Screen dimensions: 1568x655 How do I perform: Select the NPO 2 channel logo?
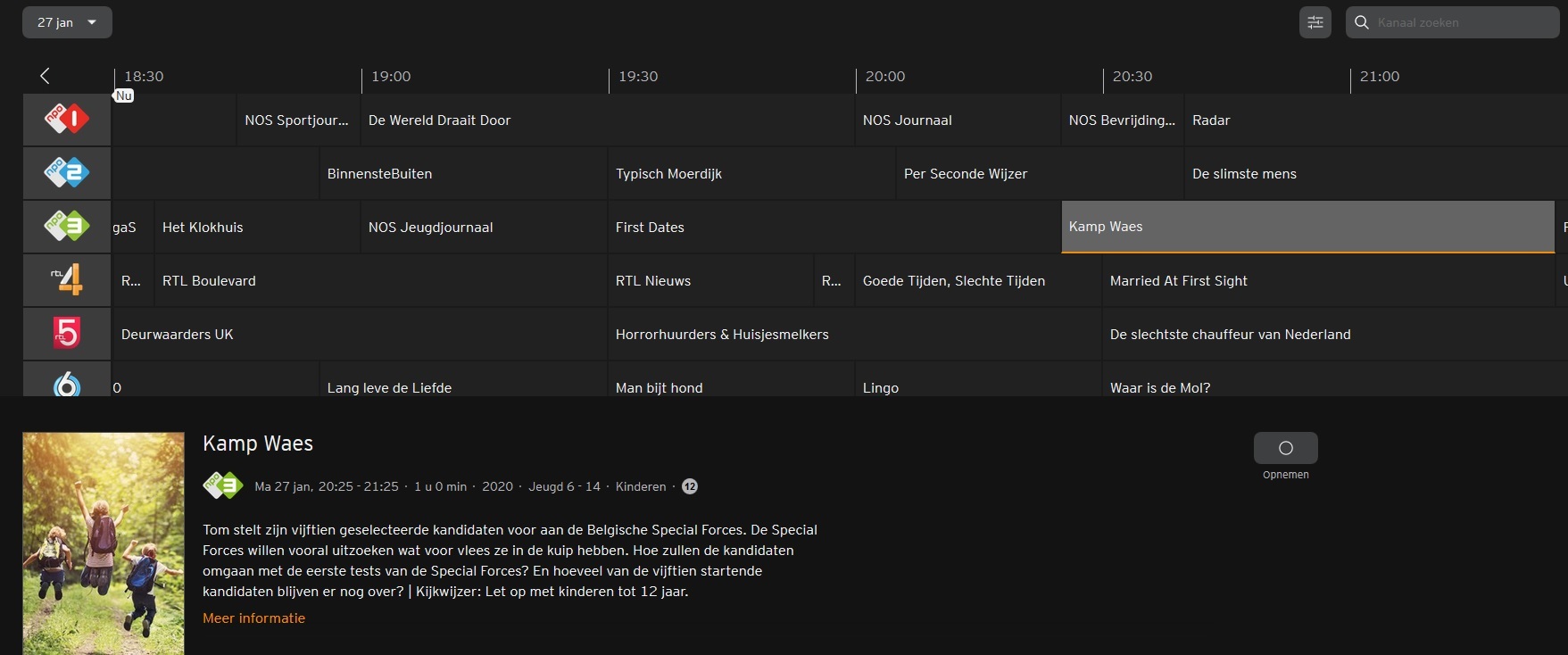point(67,173)
